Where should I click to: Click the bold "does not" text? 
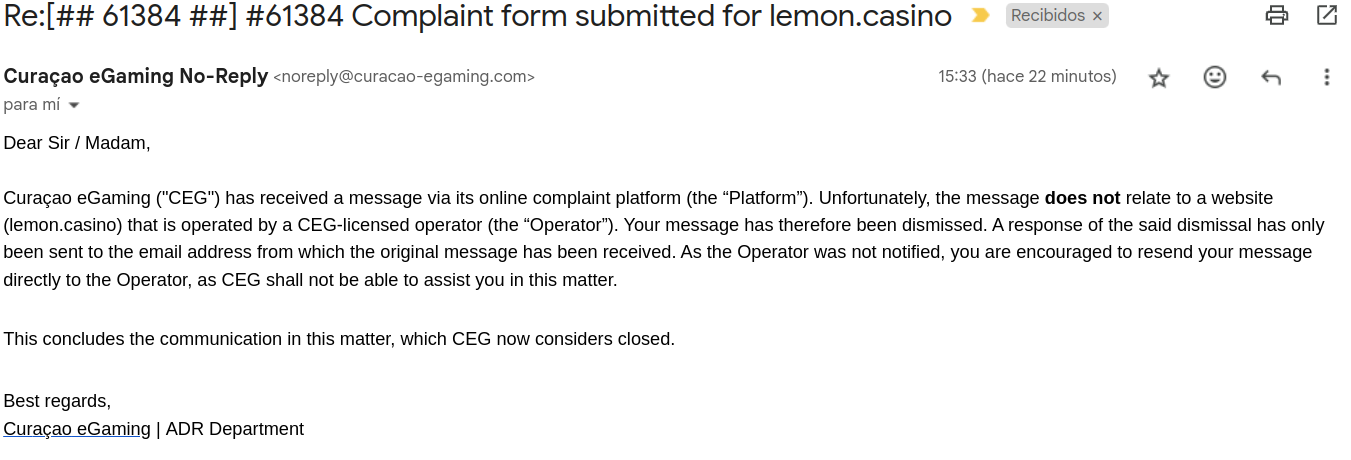[1082, 198]
